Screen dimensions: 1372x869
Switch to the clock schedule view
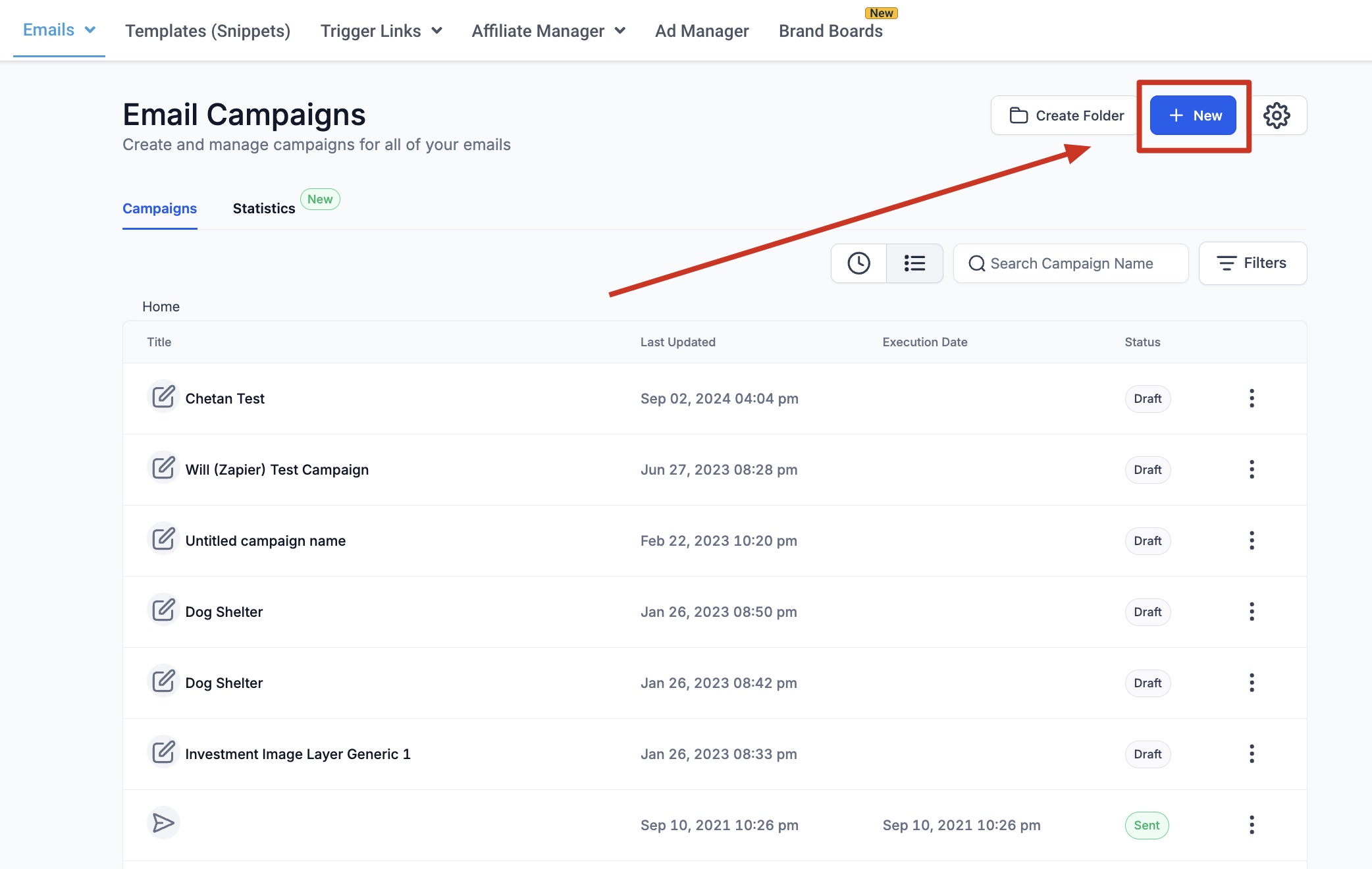858,263
